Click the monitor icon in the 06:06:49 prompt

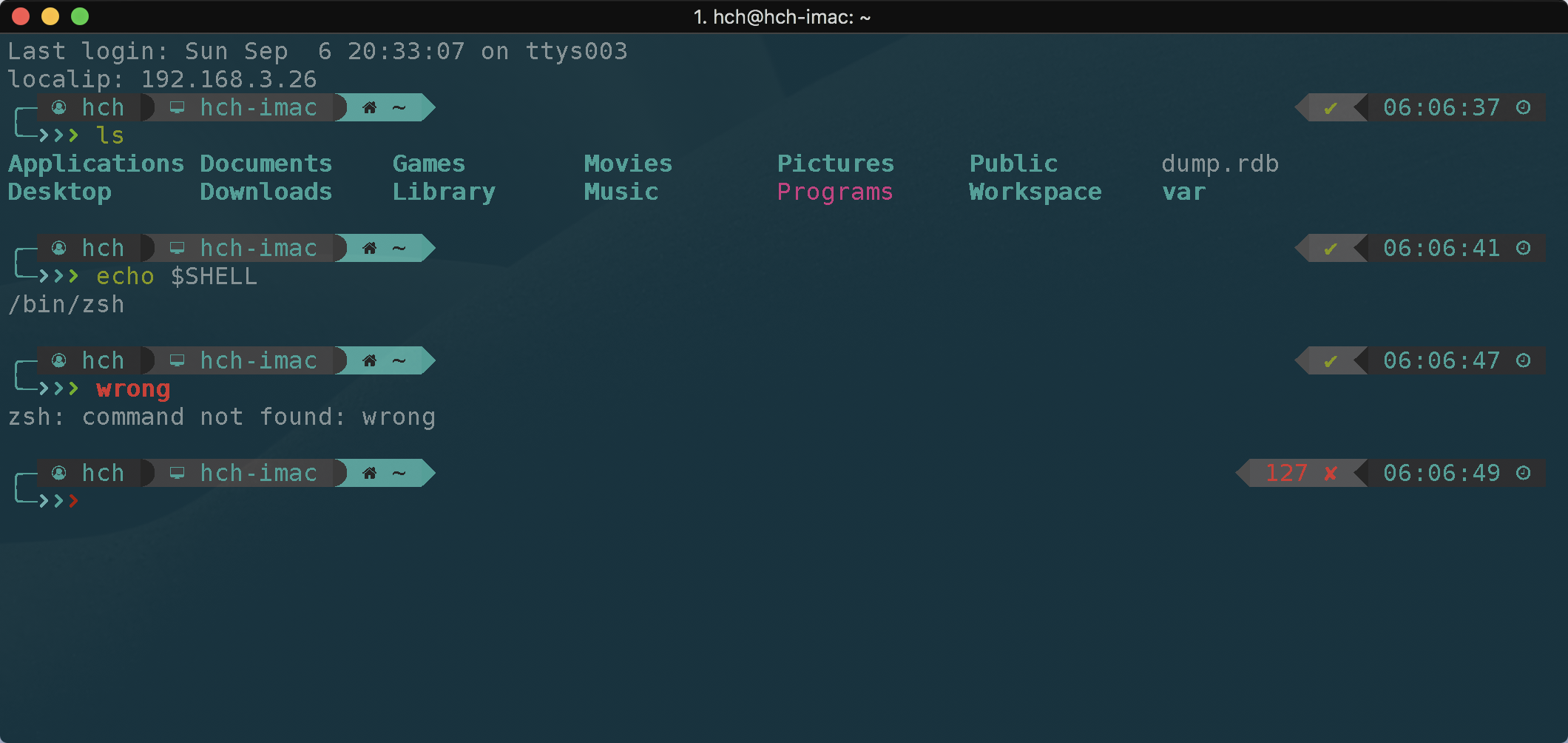tap(177, 473)
